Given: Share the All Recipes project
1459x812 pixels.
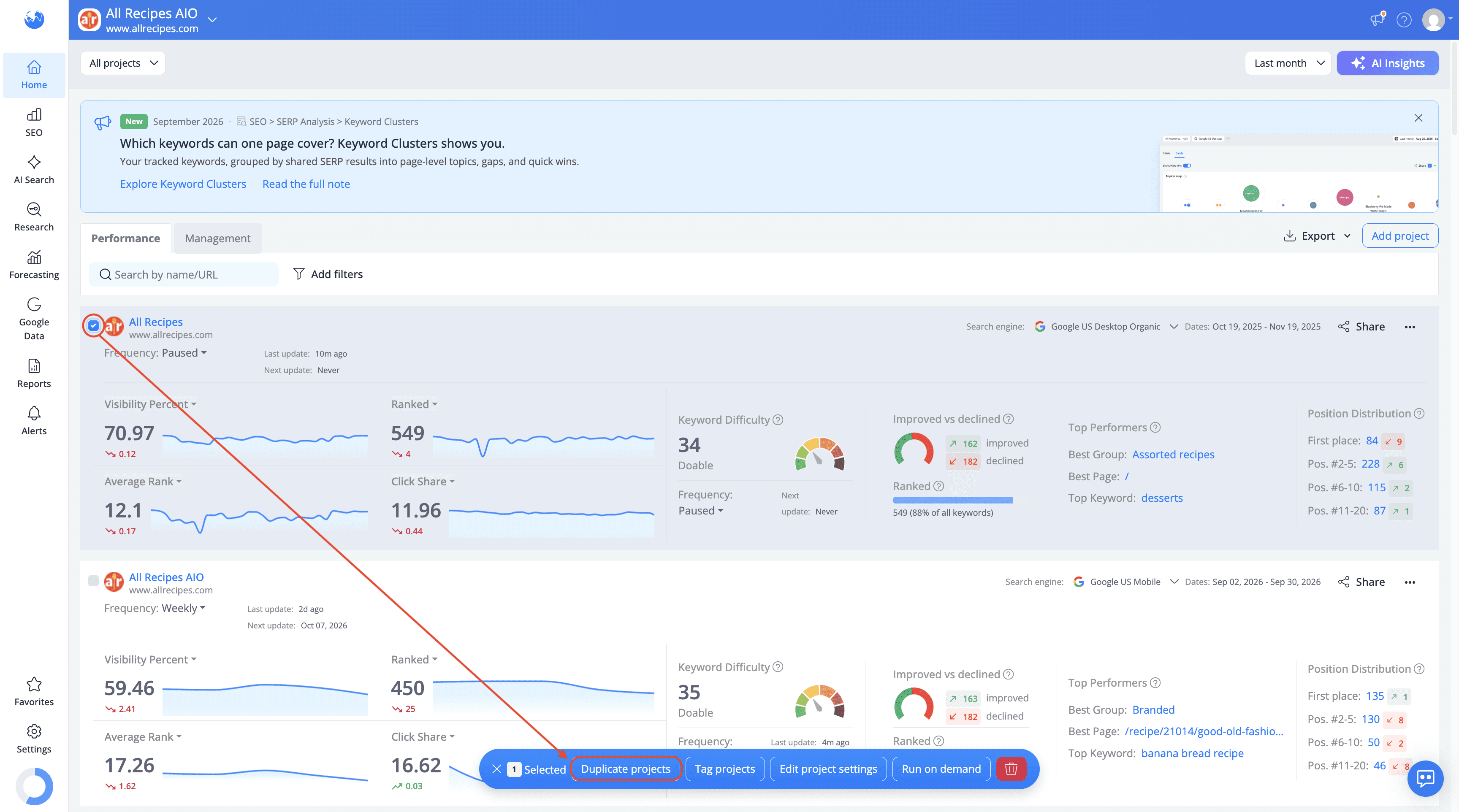Looking at the screenshot, I should point(1361,327).
